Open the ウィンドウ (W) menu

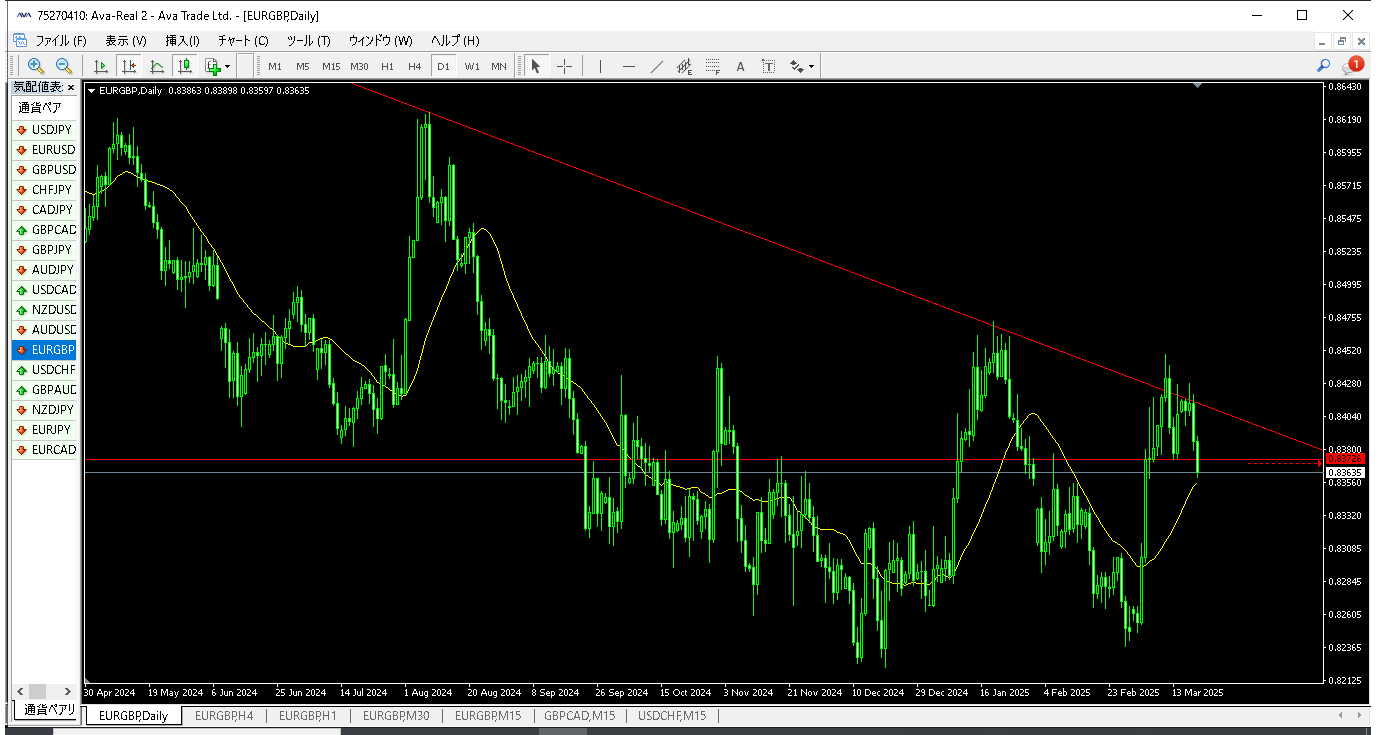coord(380,41)
